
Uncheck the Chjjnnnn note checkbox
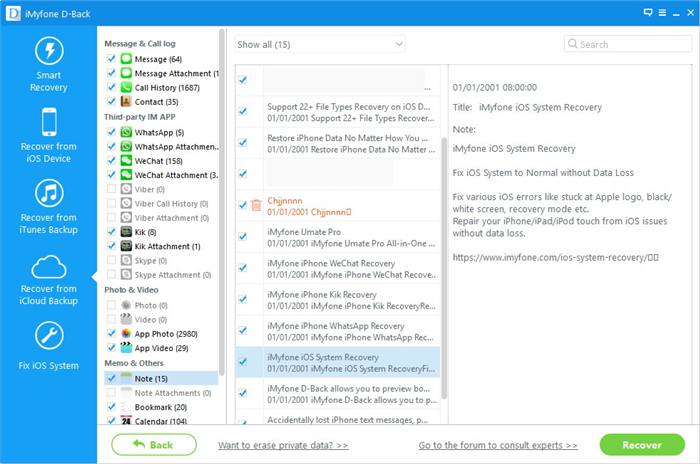tap(242, 205)
